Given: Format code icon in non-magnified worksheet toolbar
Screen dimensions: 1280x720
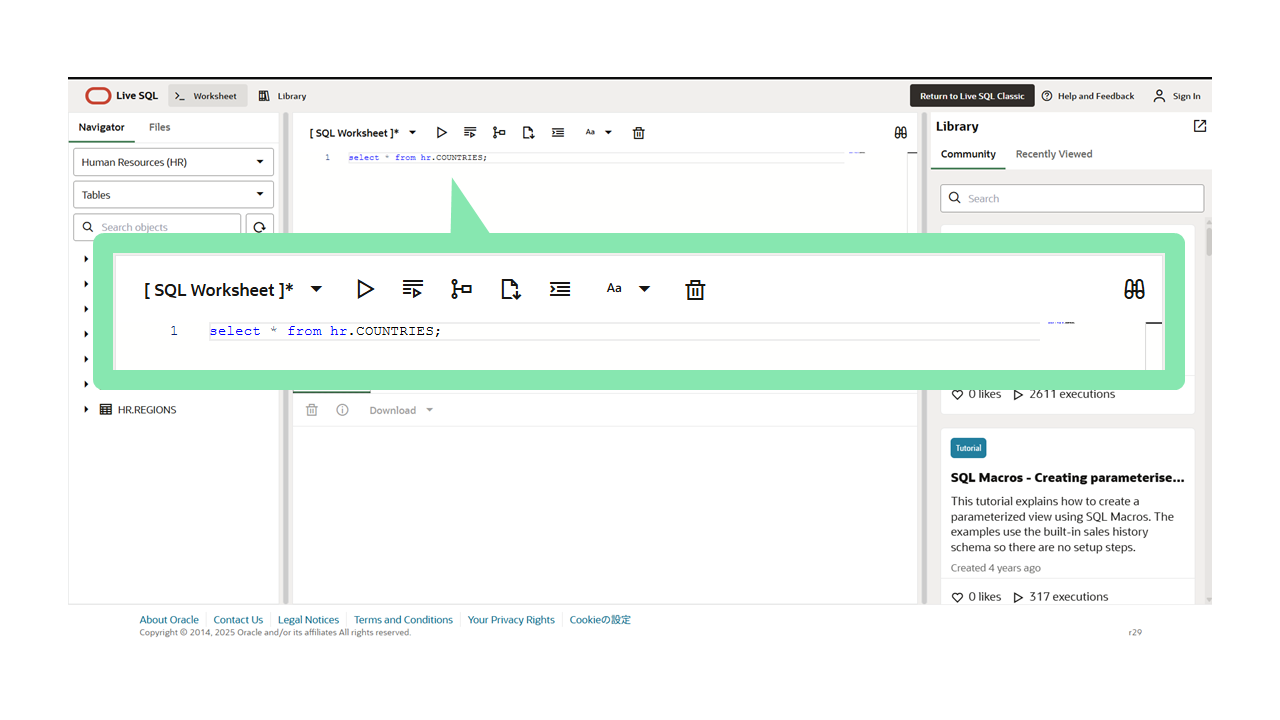Looking at the screenshot, I should (558, 133).
